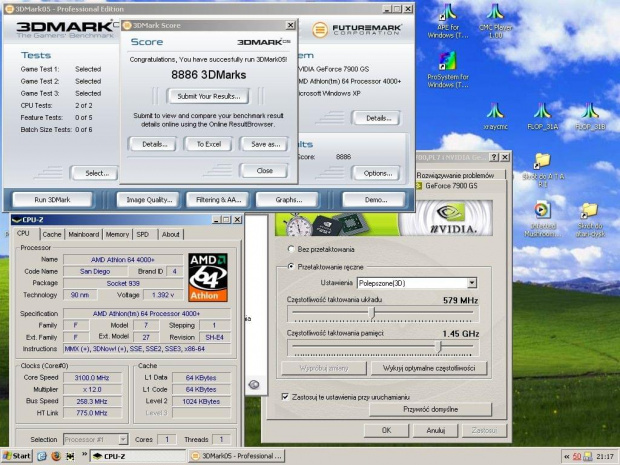
Task: Switch to the Mainboard tab in CPU-Z
Action: 84,234
